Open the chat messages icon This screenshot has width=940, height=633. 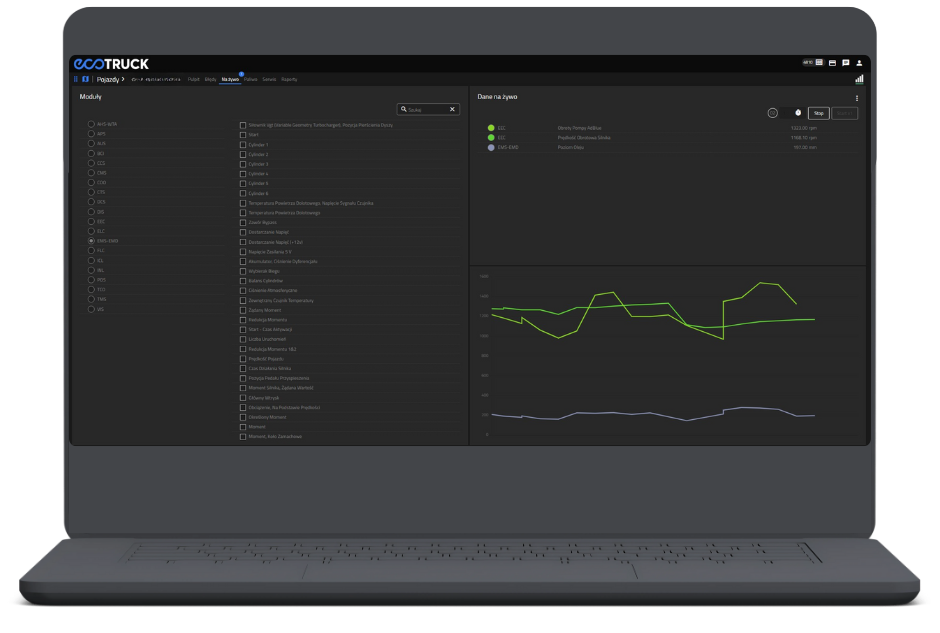[845, 63]
